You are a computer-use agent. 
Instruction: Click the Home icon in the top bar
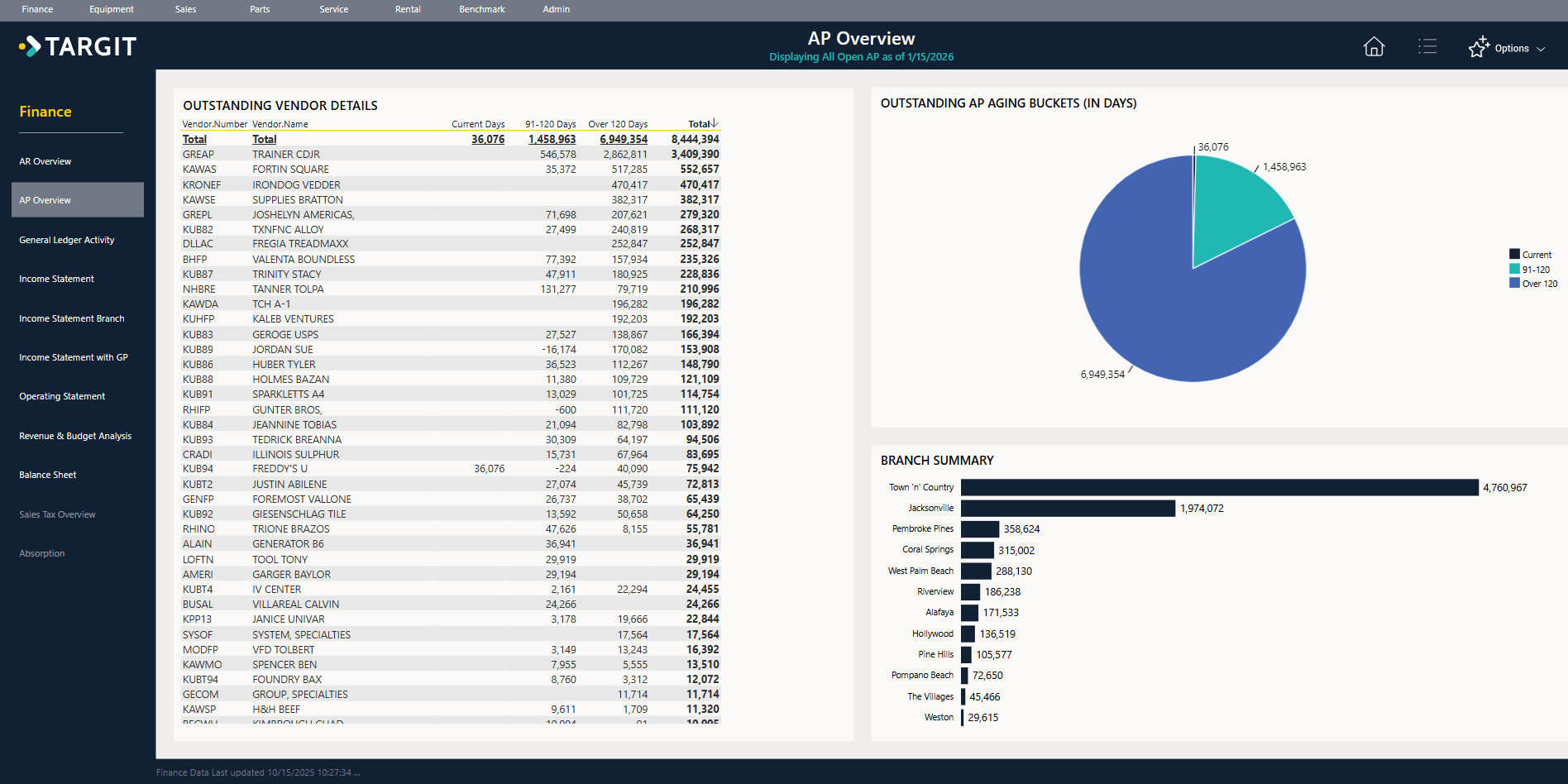pyautogui.click(x=1373, y=47)
